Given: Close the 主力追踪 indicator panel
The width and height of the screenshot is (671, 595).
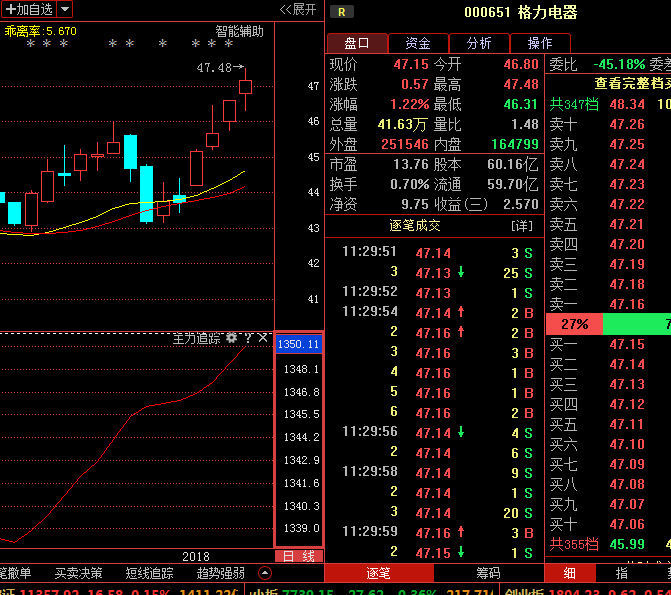Looking at the screenshot, I should coord(263,339).
